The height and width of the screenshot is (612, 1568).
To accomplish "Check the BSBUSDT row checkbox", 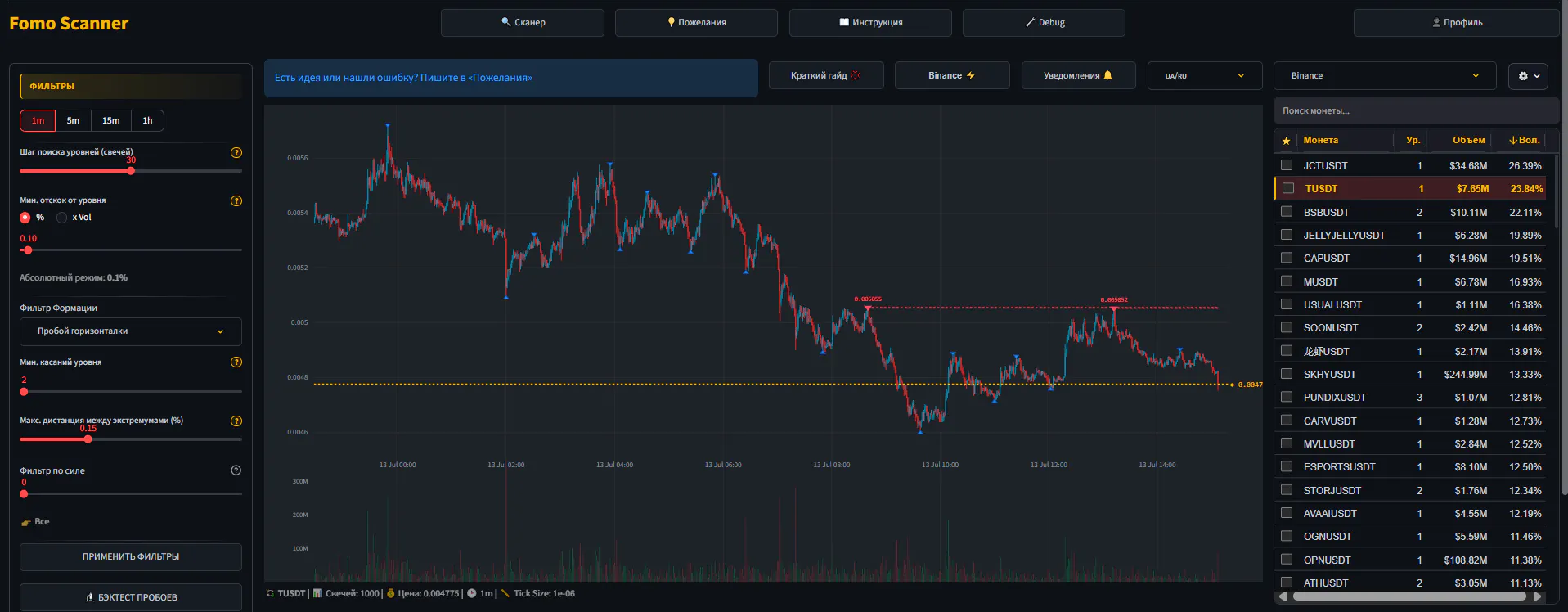I will (x=1287, y=212).
